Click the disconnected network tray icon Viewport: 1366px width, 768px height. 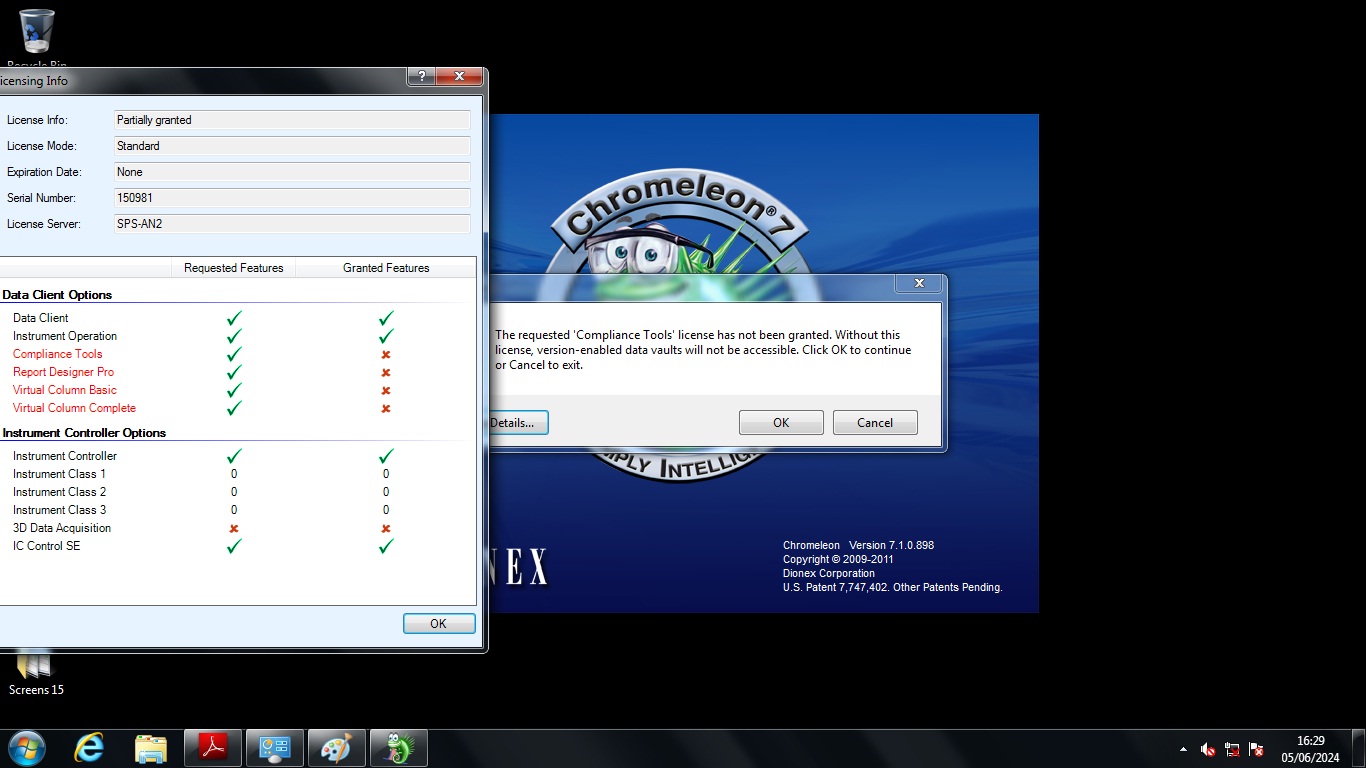point(1232,749)
